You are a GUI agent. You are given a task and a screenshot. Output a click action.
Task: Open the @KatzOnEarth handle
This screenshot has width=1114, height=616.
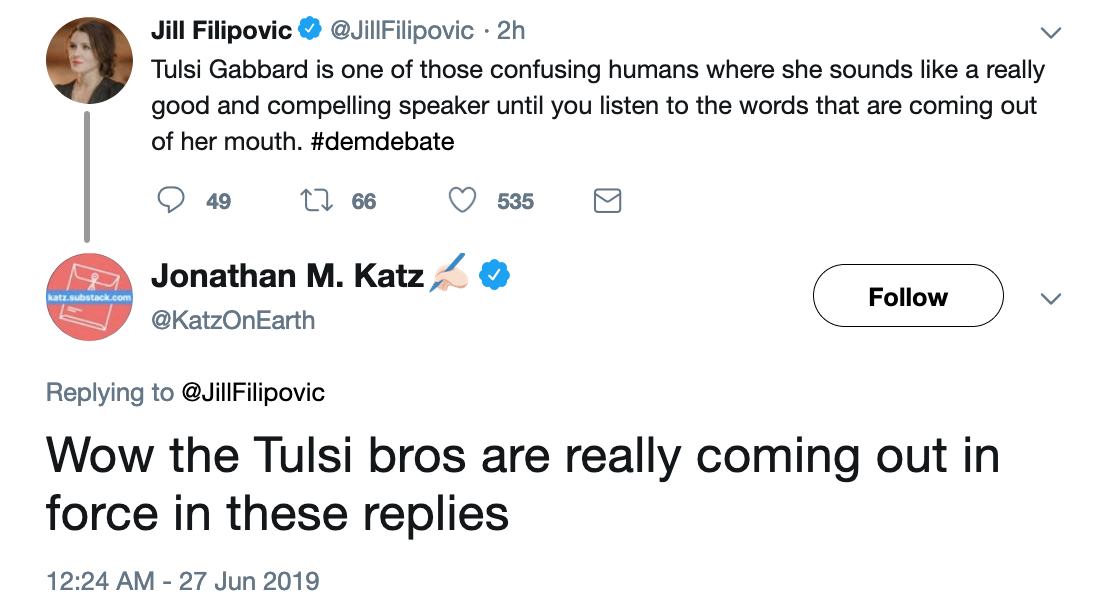pyautogui.click(x=233, y=320)
